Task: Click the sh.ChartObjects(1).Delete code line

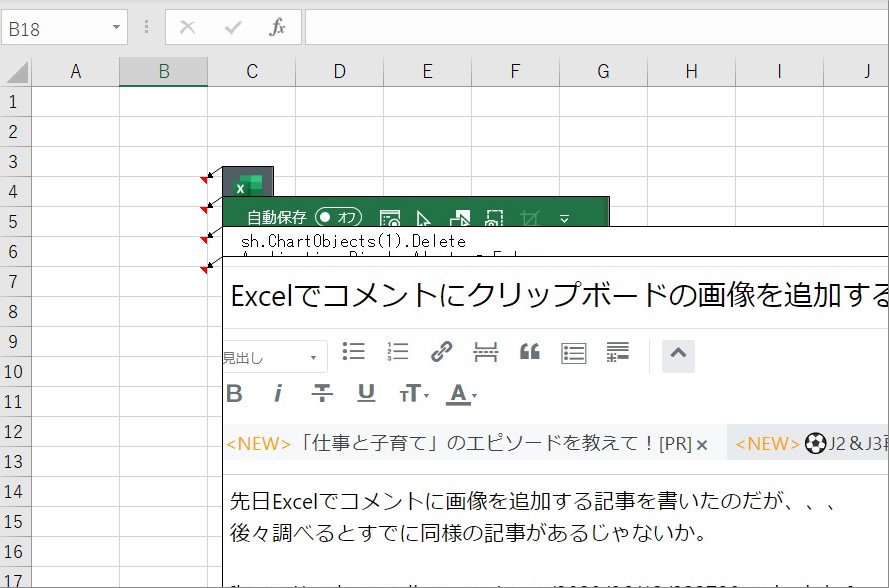Action: [353, 242]
